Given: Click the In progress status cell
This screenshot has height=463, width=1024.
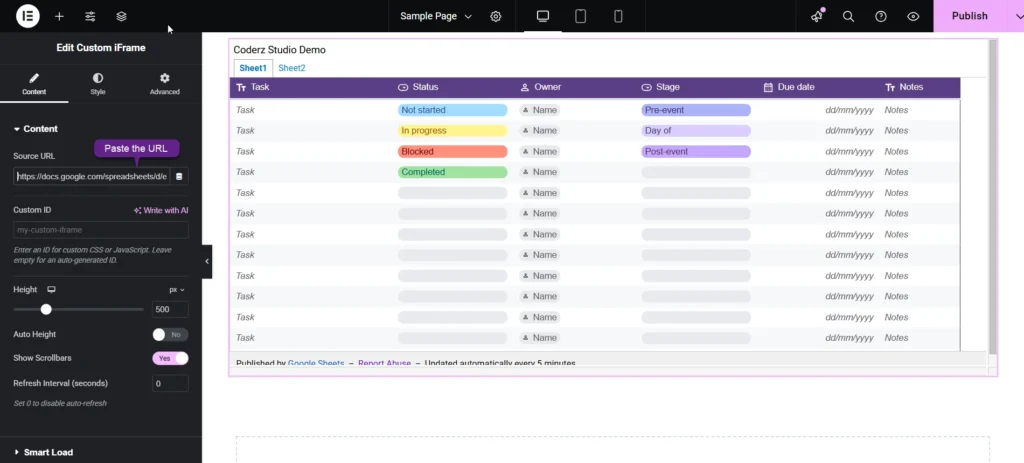Looking at the screenshot, I should [453, 131].
